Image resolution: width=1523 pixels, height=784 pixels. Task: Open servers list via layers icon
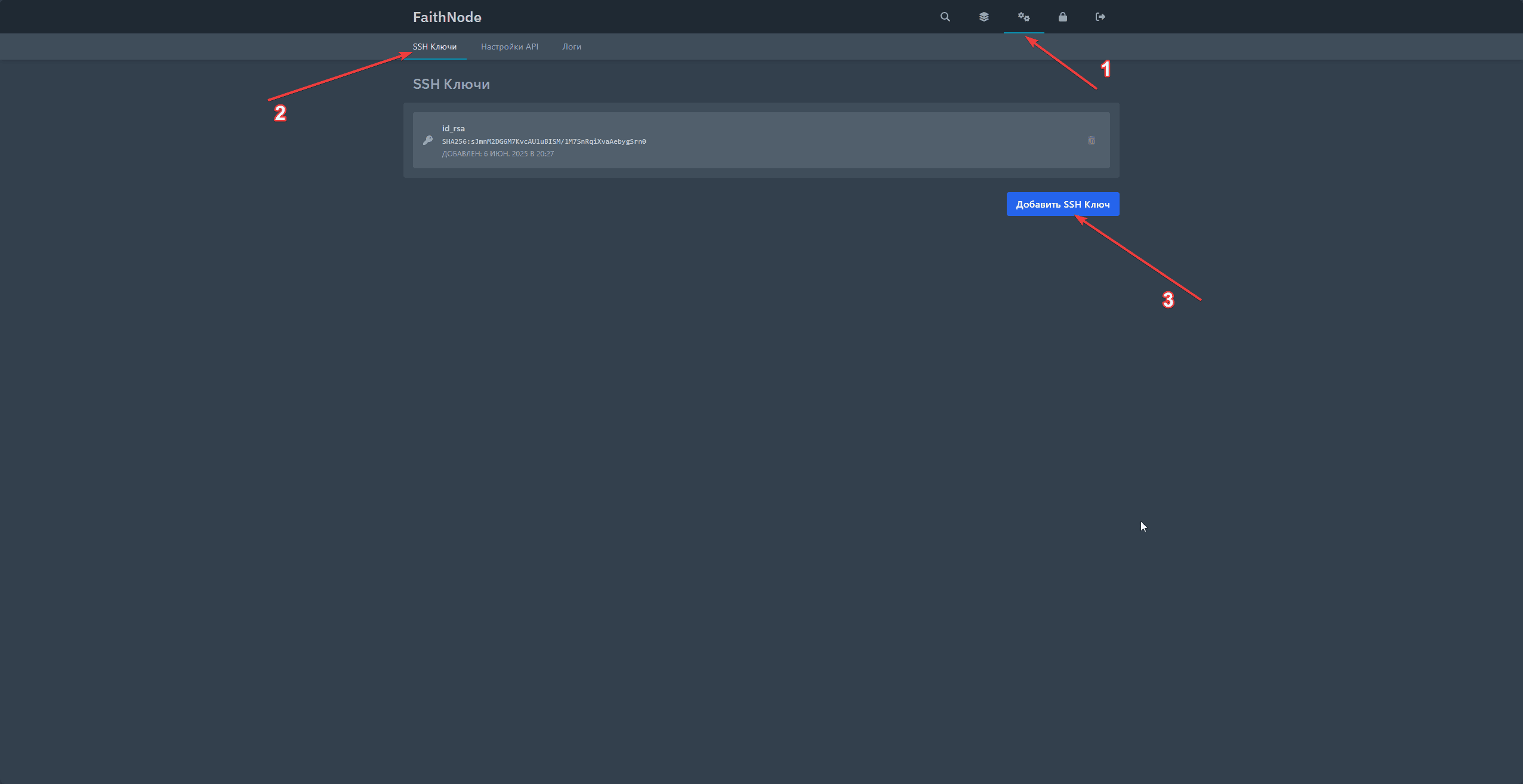[984, 17]
